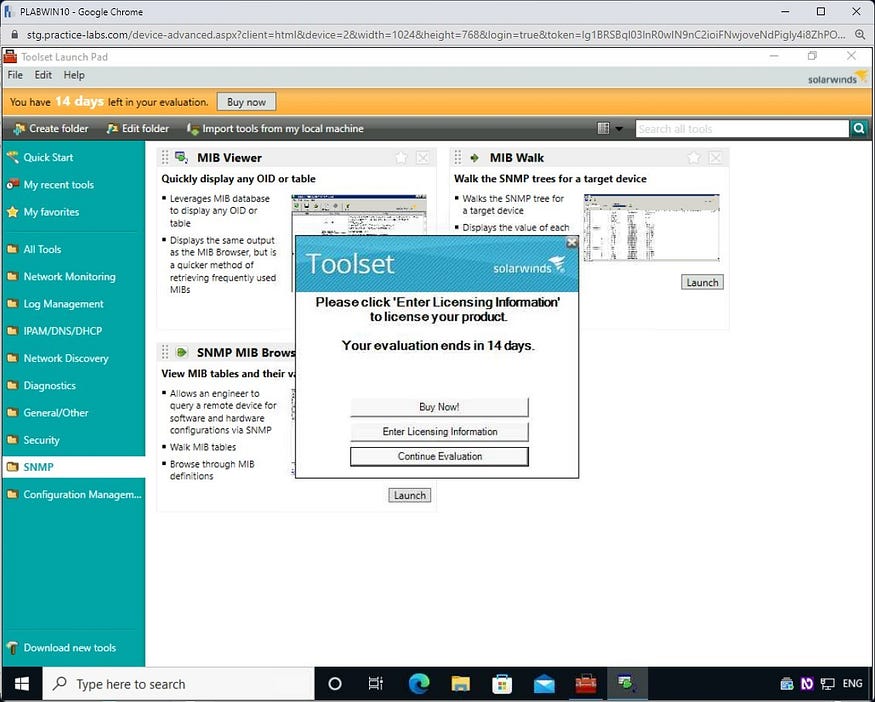875x702 pixels.
Task: Click Continue Evaluation button
Action: [x=439, y=456]
